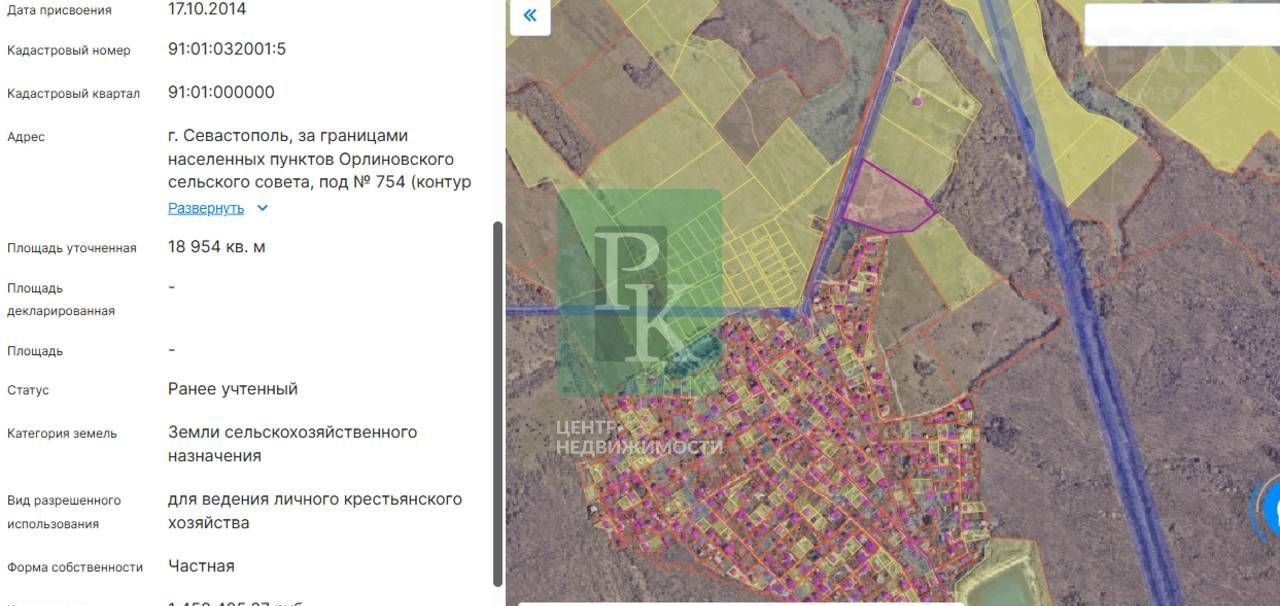The image size is (1280, 606).
Task: Expand address via chevron next to Развернуть
Action: [x=262, y=208]
